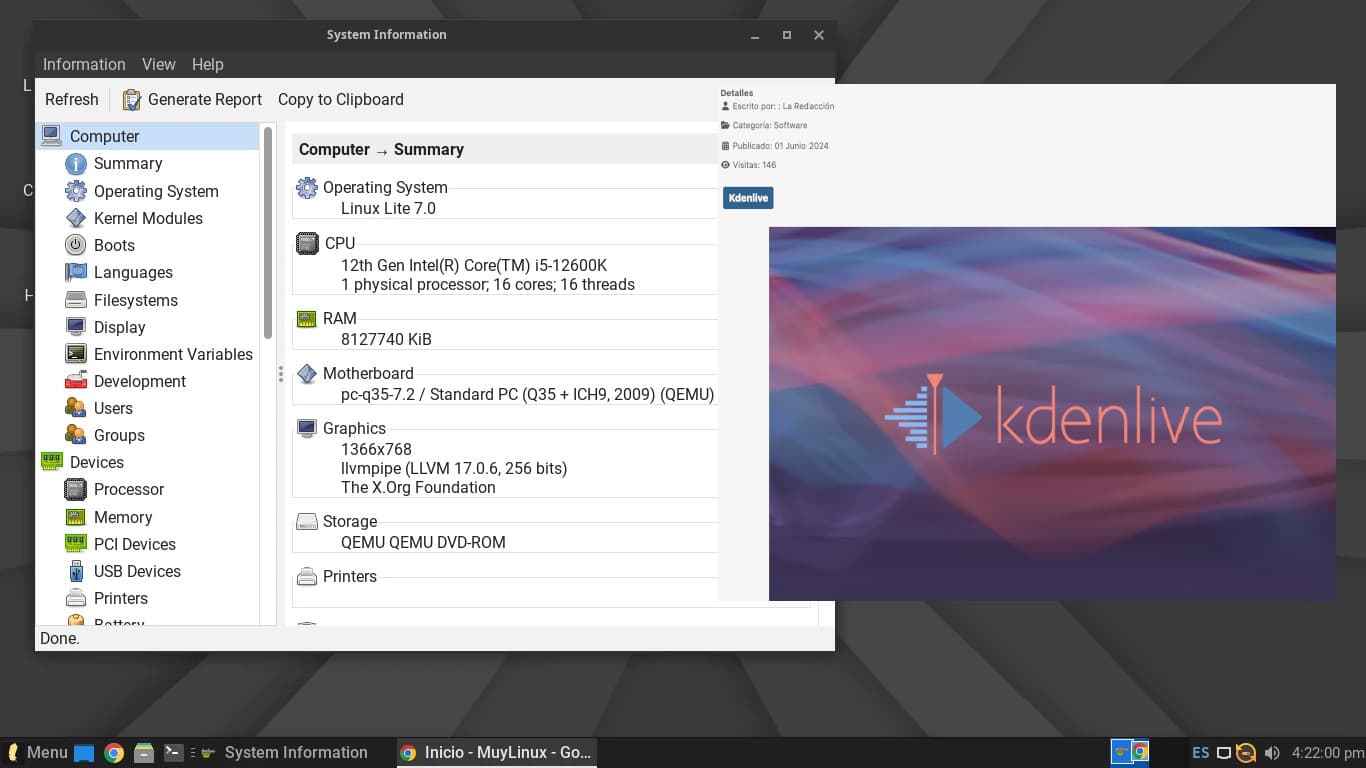Select the Computer category in sidebar

tap(148, 136)
